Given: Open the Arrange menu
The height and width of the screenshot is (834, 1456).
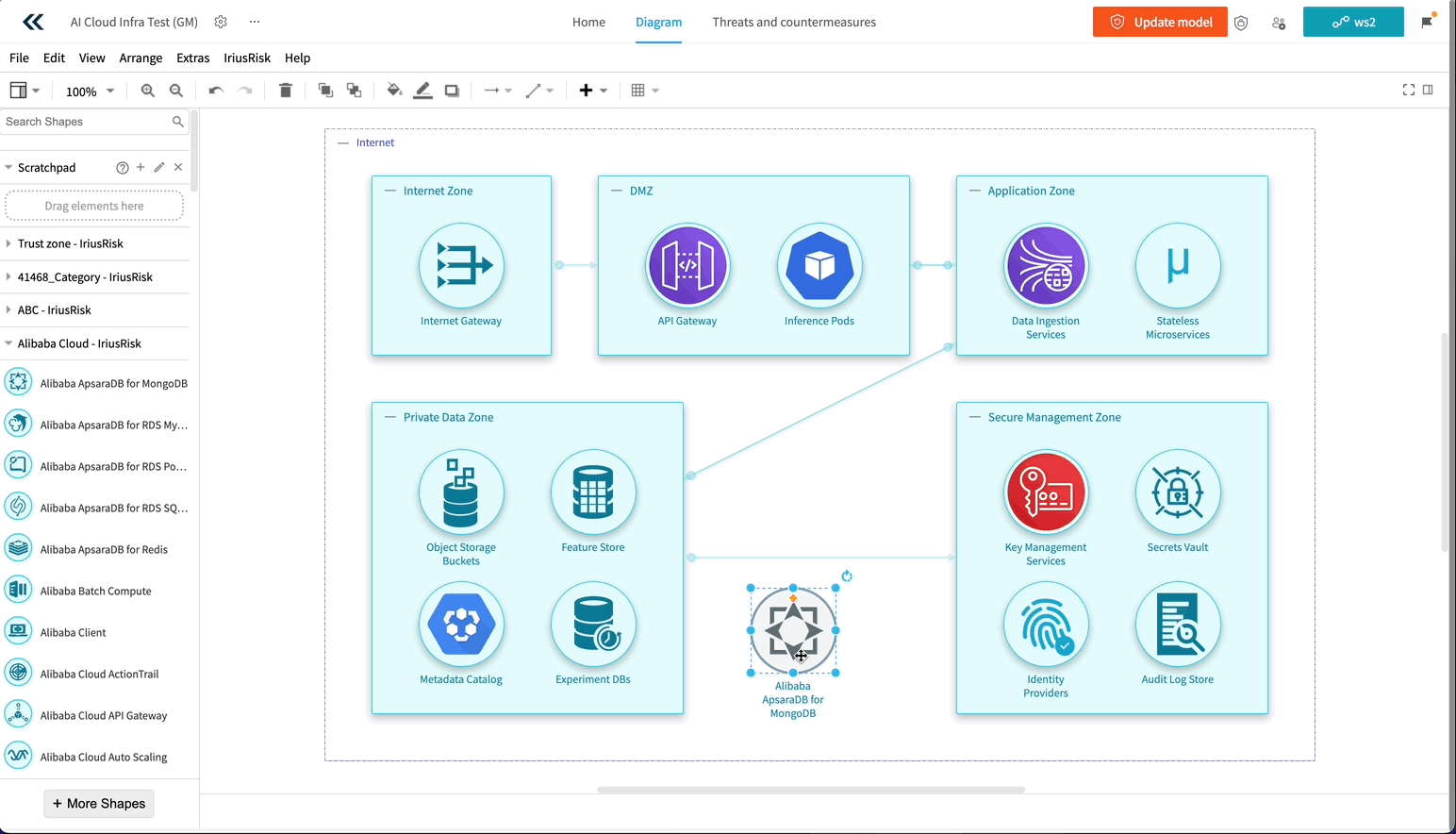Looking at the screenshot, I should click(141, 58).
